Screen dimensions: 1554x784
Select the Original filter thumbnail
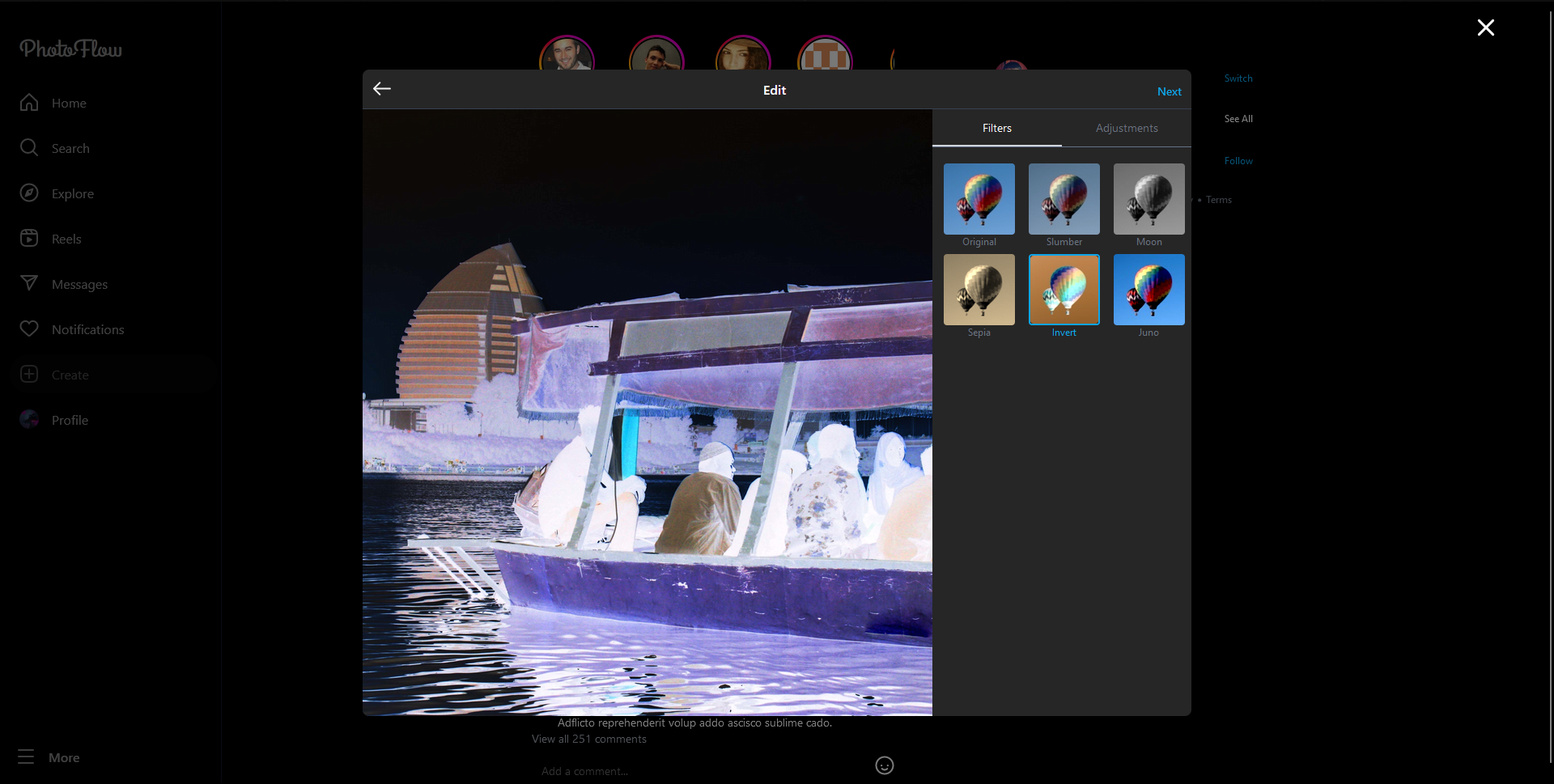pyautogui.click(x=979, y=199)
